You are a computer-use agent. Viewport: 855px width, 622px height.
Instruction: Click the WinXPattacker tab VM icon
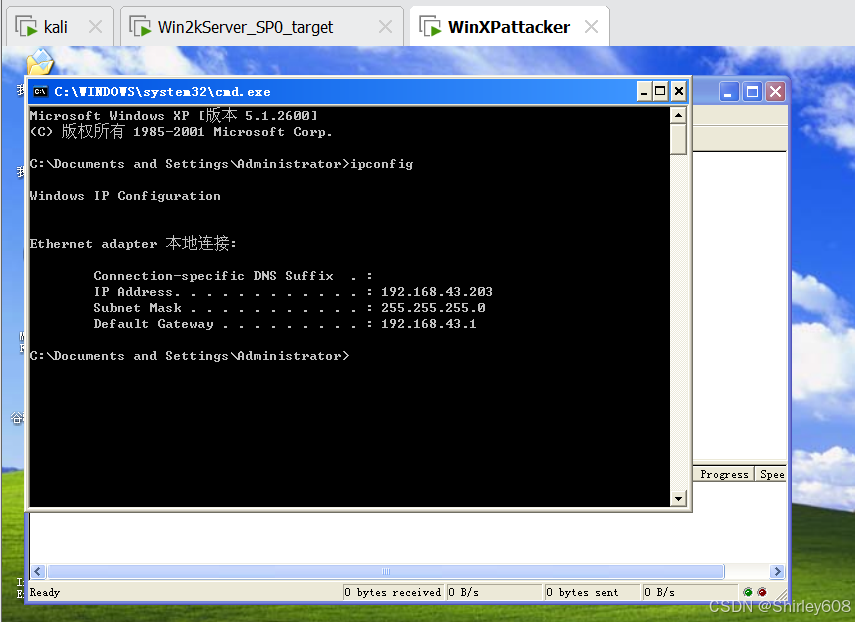(430, 26)
